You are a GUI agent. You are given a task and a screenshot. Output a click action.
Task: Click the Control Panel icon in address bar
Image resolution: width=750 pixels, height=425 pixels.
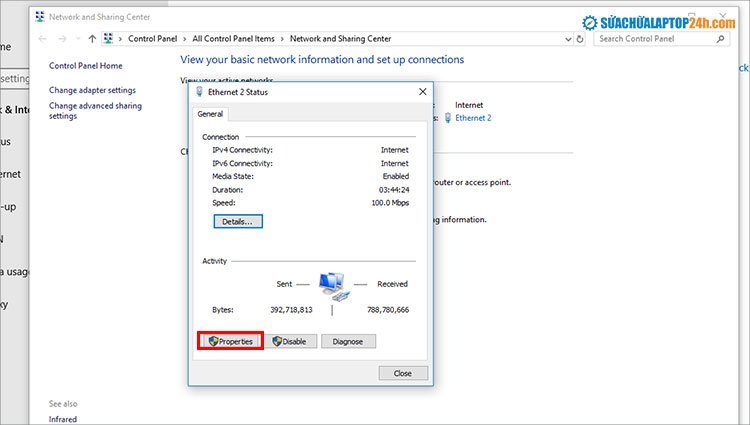108,39
